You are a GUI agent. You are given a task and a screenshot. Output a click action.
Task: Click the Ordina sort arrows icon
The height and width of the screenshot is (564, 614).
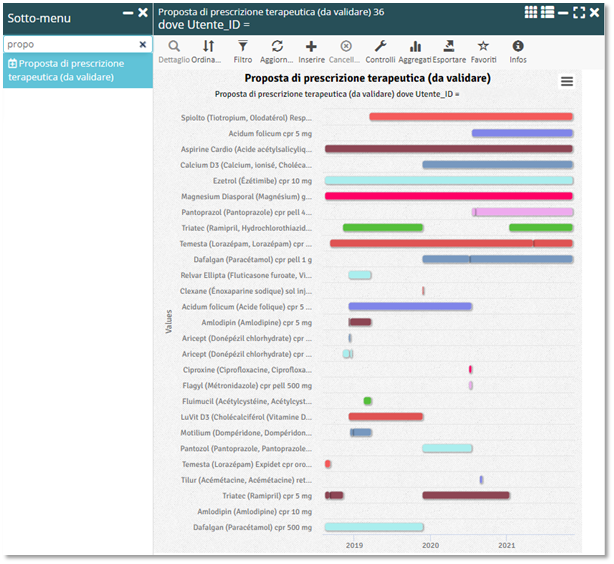click(x=208, y=47)
